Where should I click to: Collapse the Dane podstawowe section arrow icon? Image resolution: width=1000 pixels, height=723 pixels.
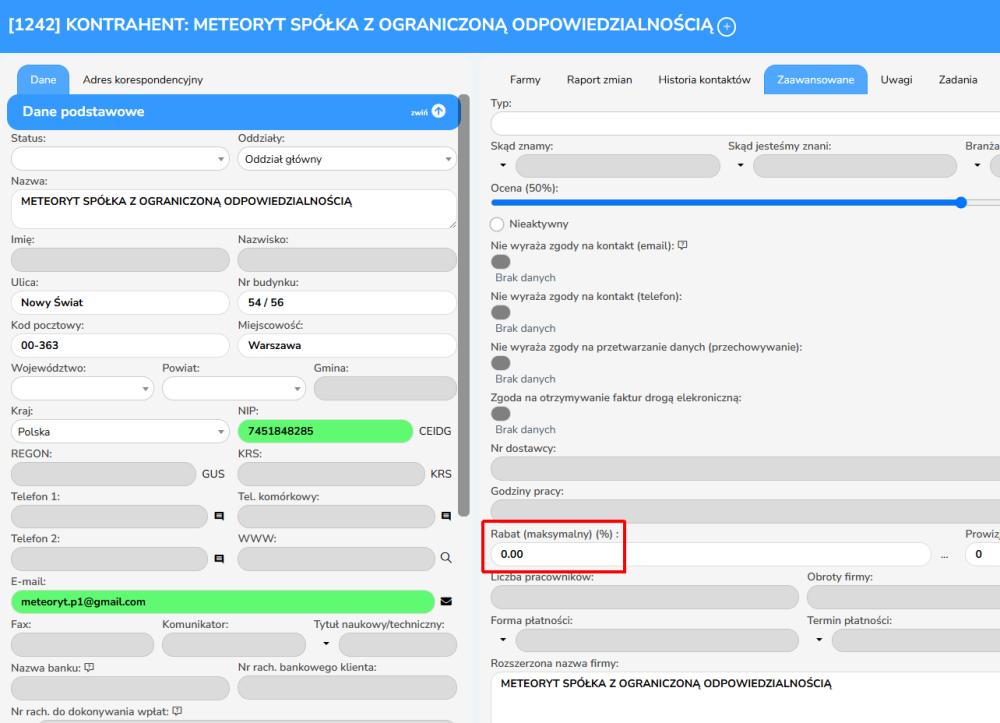click(439, 111)
